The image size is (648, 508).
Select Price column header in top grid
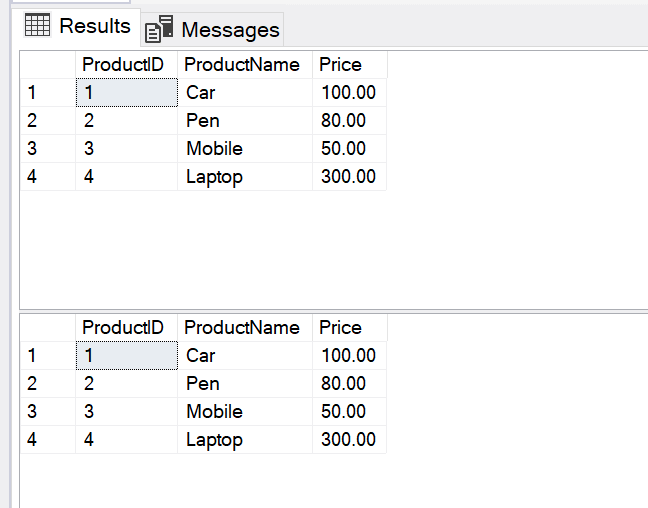pos(340,65)
